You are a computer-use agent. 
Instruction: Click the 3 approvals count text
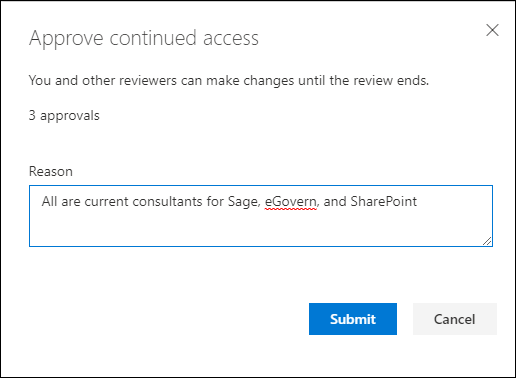point(64,116)
